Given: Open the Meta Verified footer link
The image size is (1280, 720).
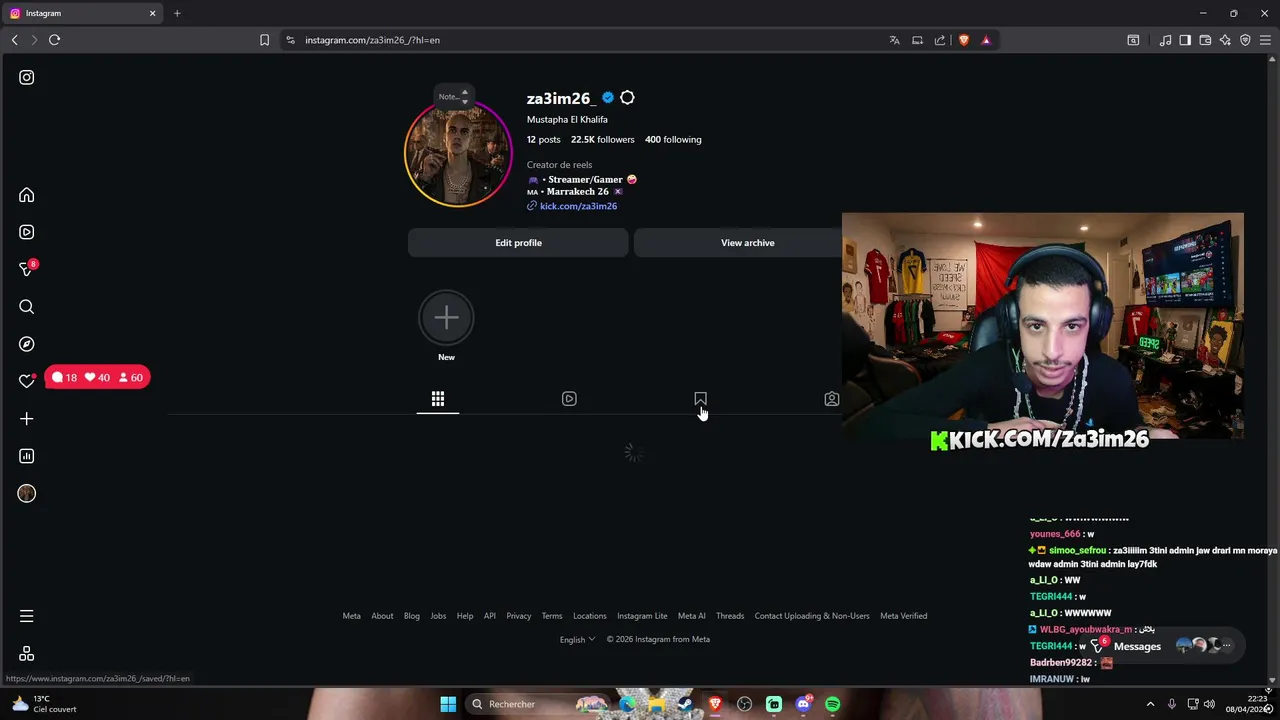Looking at the screenshot, I should pyautogui.click(x=903, y=616).
